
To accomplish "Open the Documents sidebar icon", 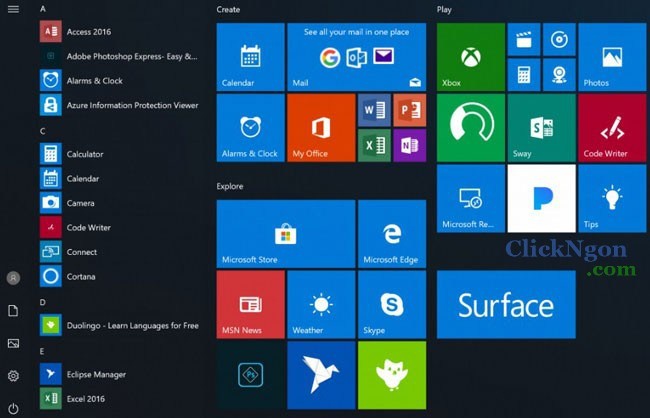I will point(13,311).
